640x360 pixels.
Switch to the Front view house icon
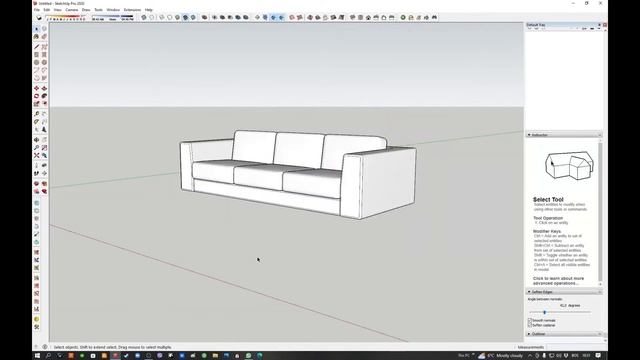click(368, 18)
